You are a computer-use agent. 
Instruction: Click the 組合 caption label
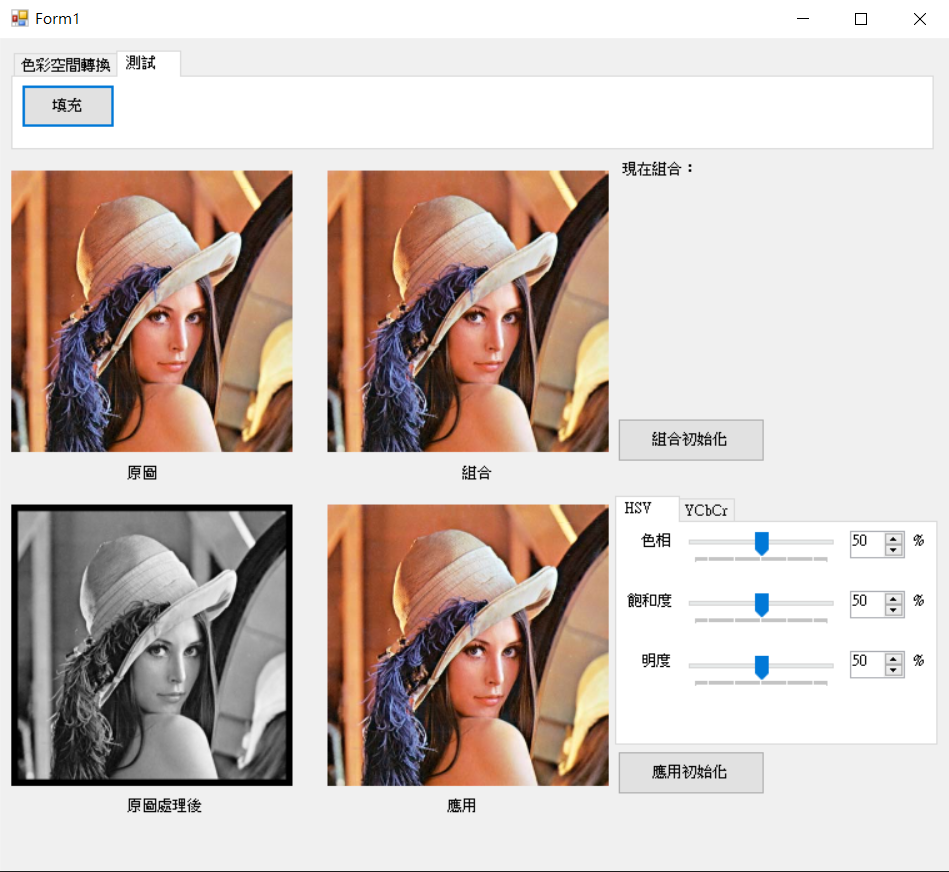point(476,473)
